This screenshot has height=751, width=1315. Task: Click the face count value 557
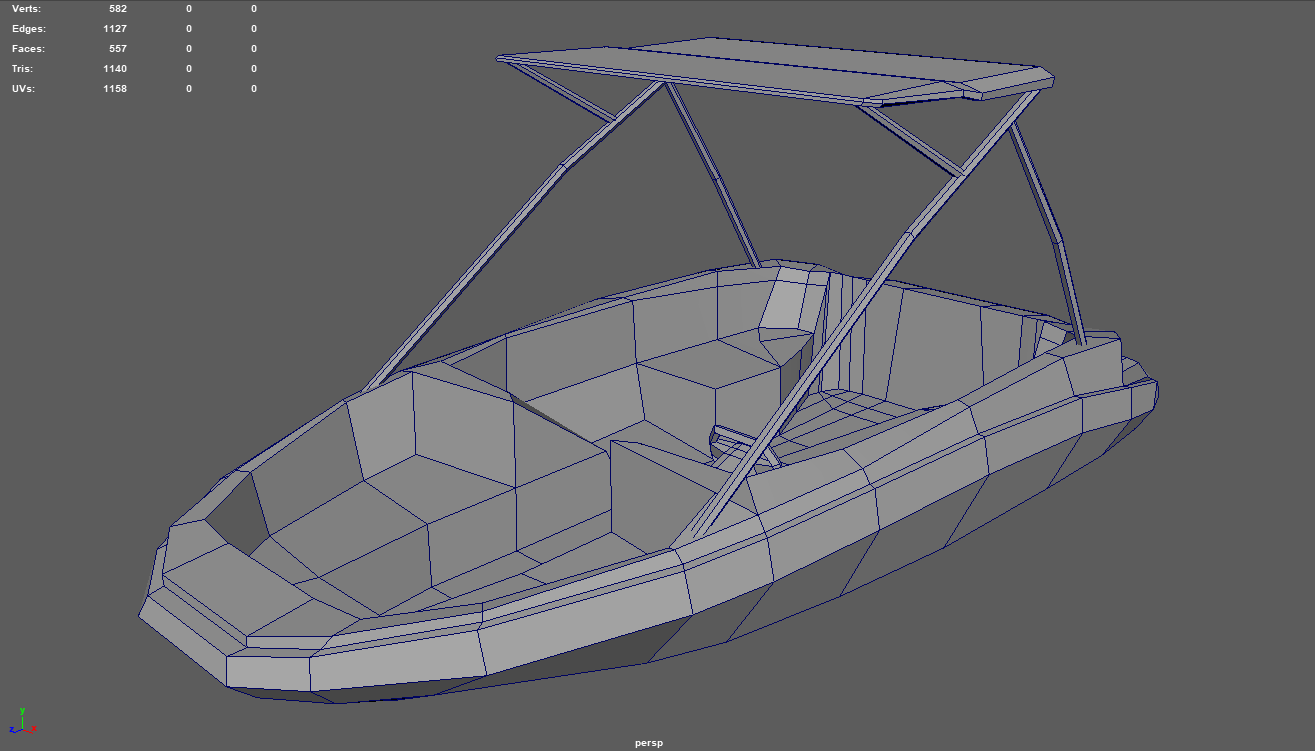[118, 49]
